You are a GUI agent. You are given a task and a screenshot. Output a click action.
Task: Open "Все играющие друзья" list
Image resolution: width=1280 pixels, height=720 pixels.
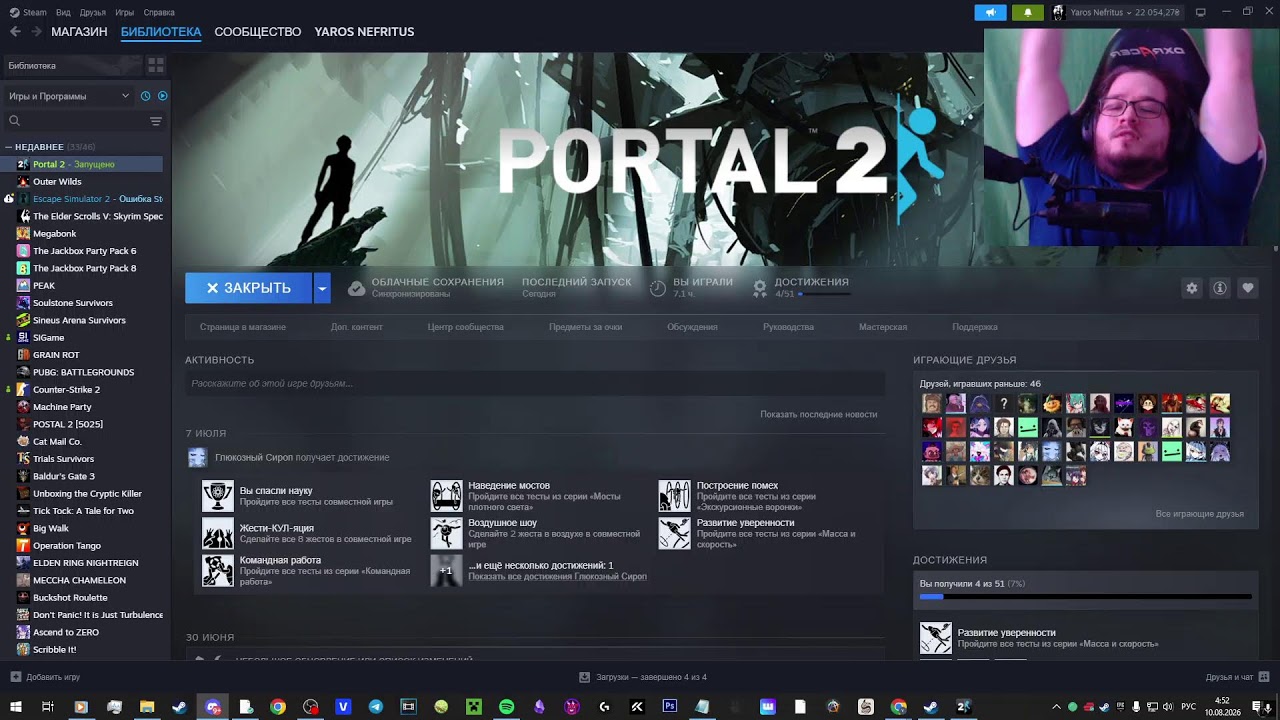click(x=1200, y=514)
